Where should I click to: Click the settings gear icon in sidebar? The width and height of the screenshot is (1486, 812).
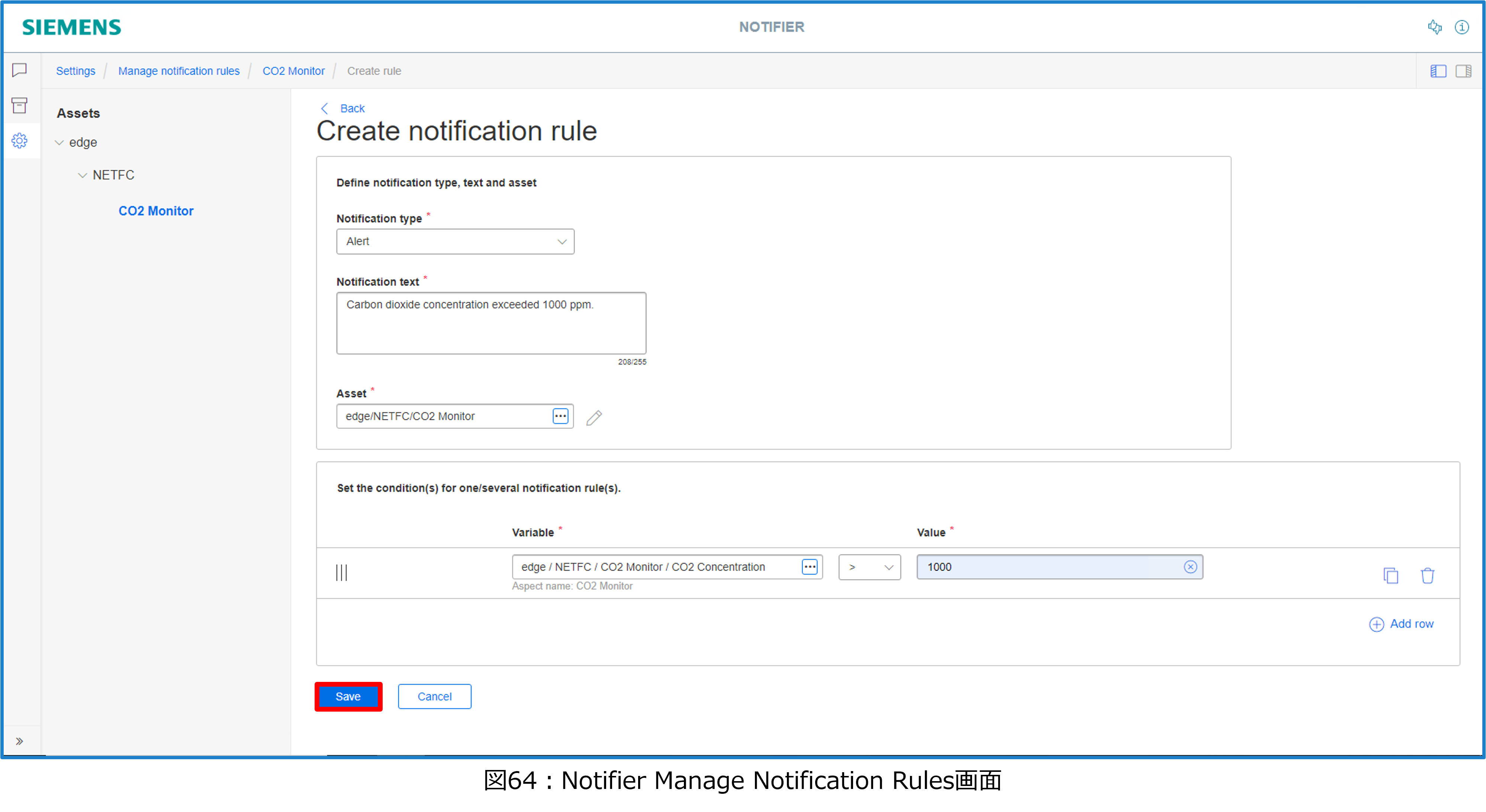tap(20, 141)
